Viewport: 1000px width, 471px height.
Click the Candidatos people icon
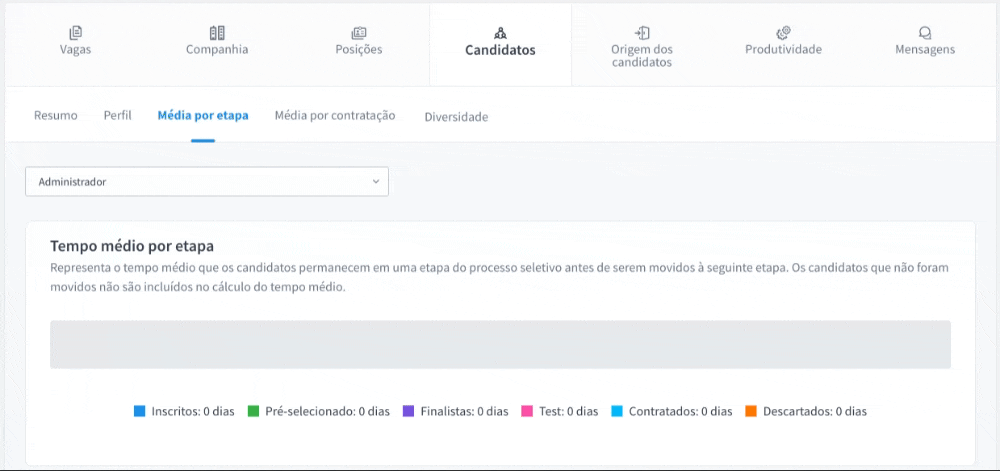(500, 33)
